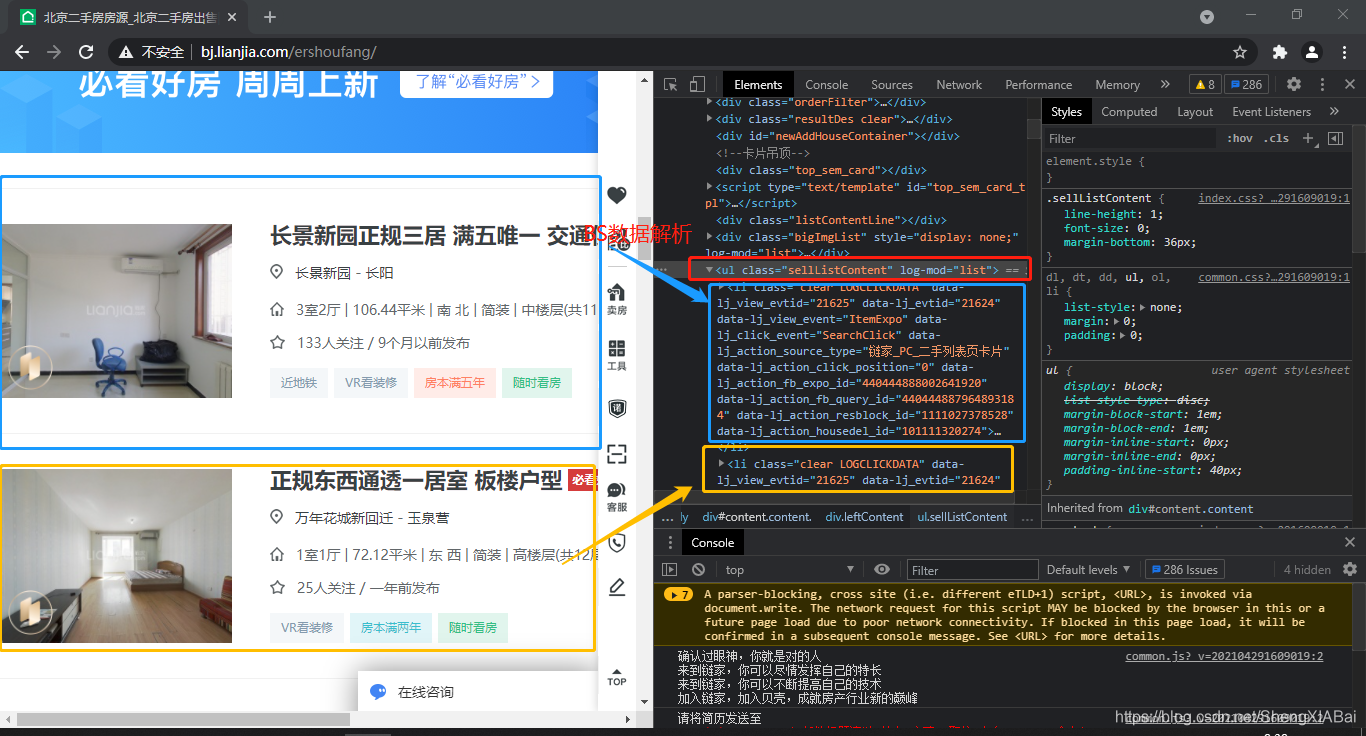Toggle the DevTools device toolbar icon
Image resolution: width=1366 pixels, height=736 pixels.
coord(697,85)
